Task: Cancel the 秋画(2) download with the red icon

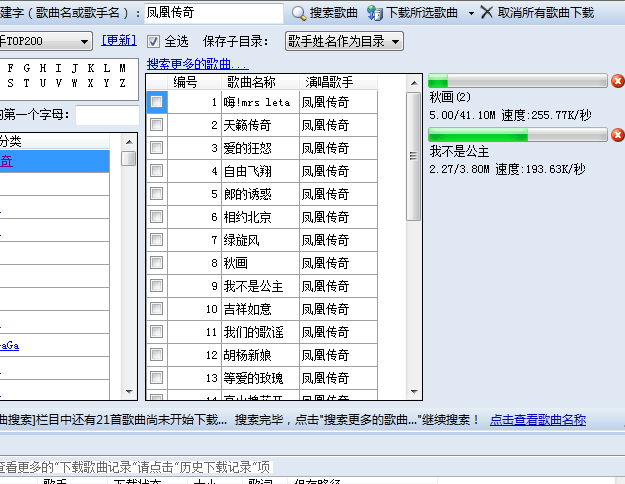Action: [x=617, y=81]
